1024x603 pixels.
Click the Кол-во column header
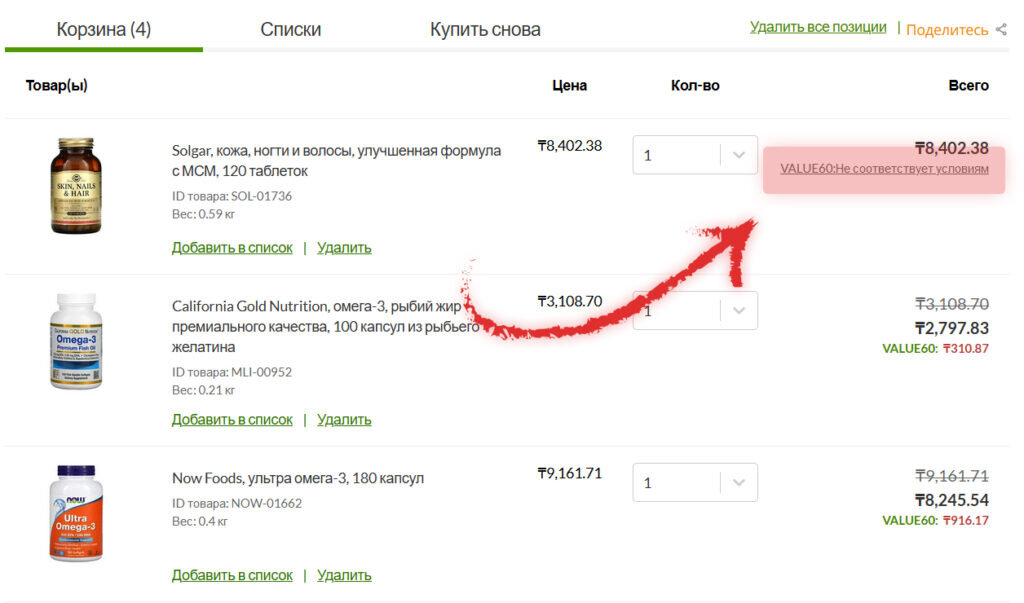(695, 86)
